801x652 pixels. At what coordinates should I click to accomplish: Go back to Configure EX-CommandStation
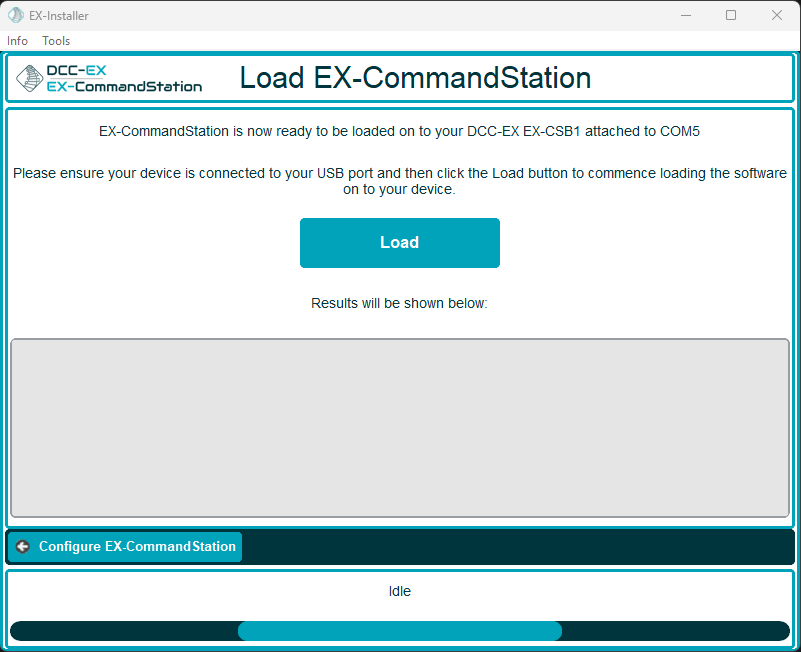tap(125, 546)
